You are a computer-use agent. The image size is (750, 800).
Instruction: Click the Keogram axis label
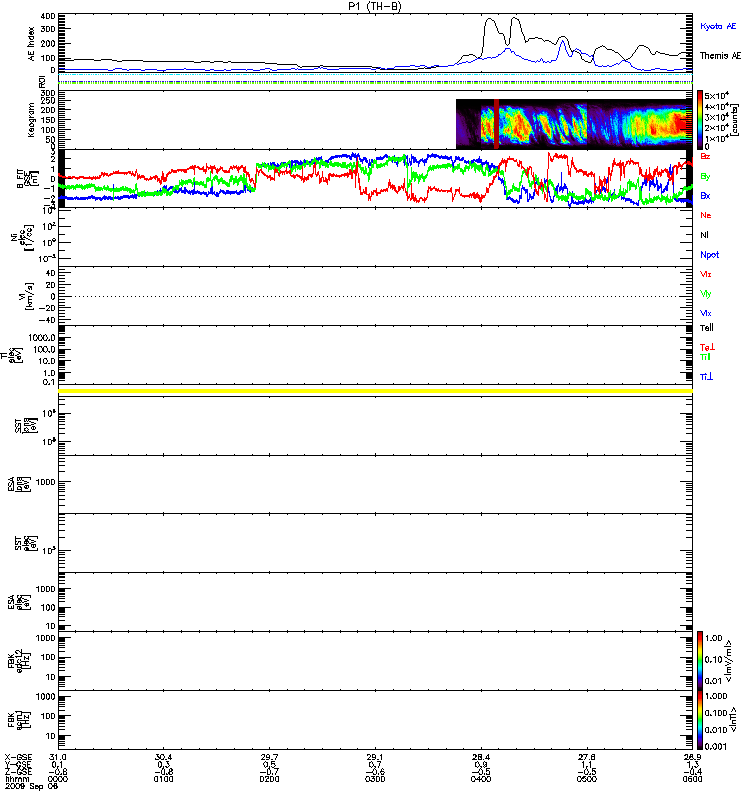pos(32,120)
